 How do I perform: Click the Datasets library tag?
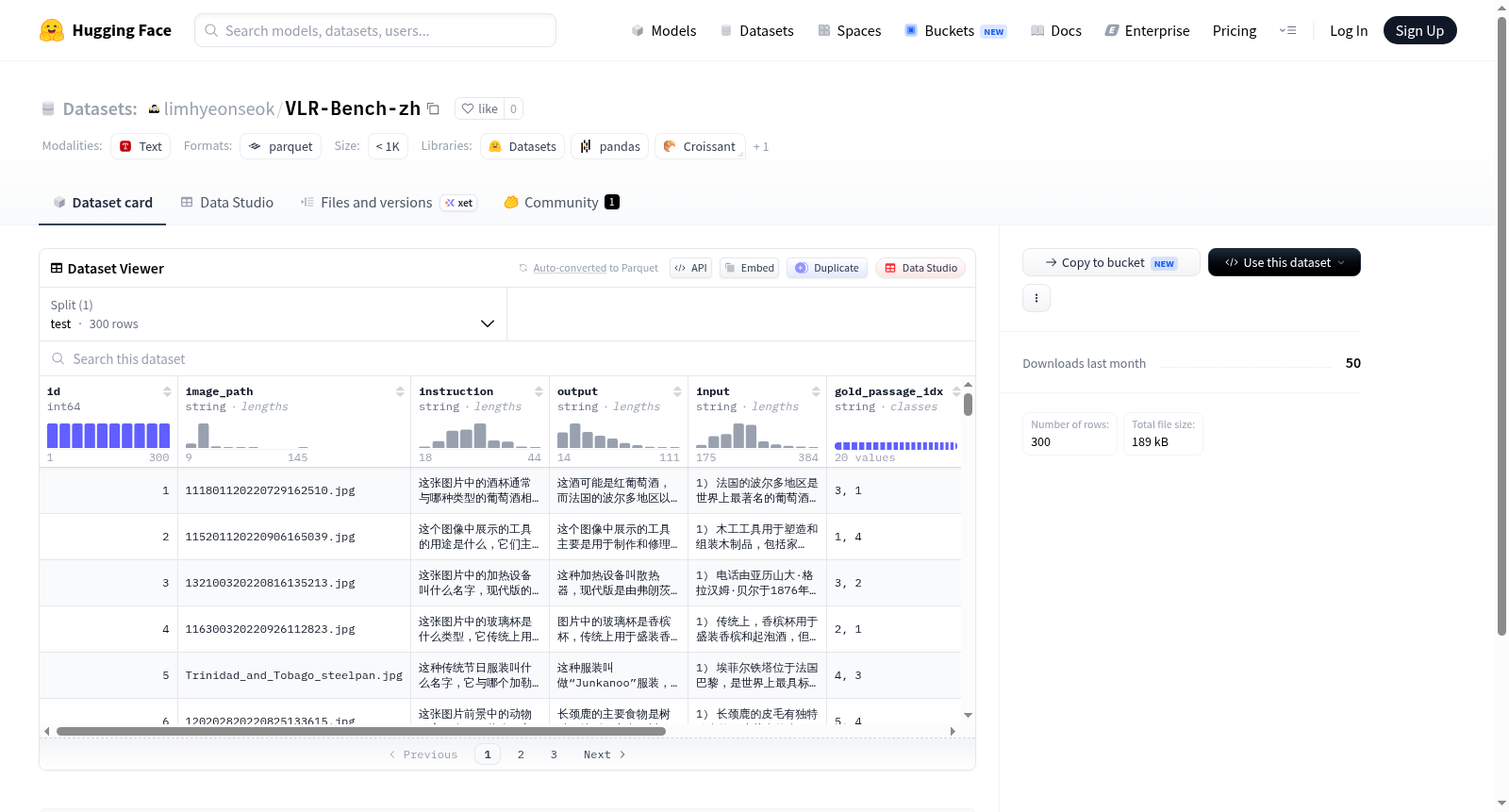tap(522, 147)
